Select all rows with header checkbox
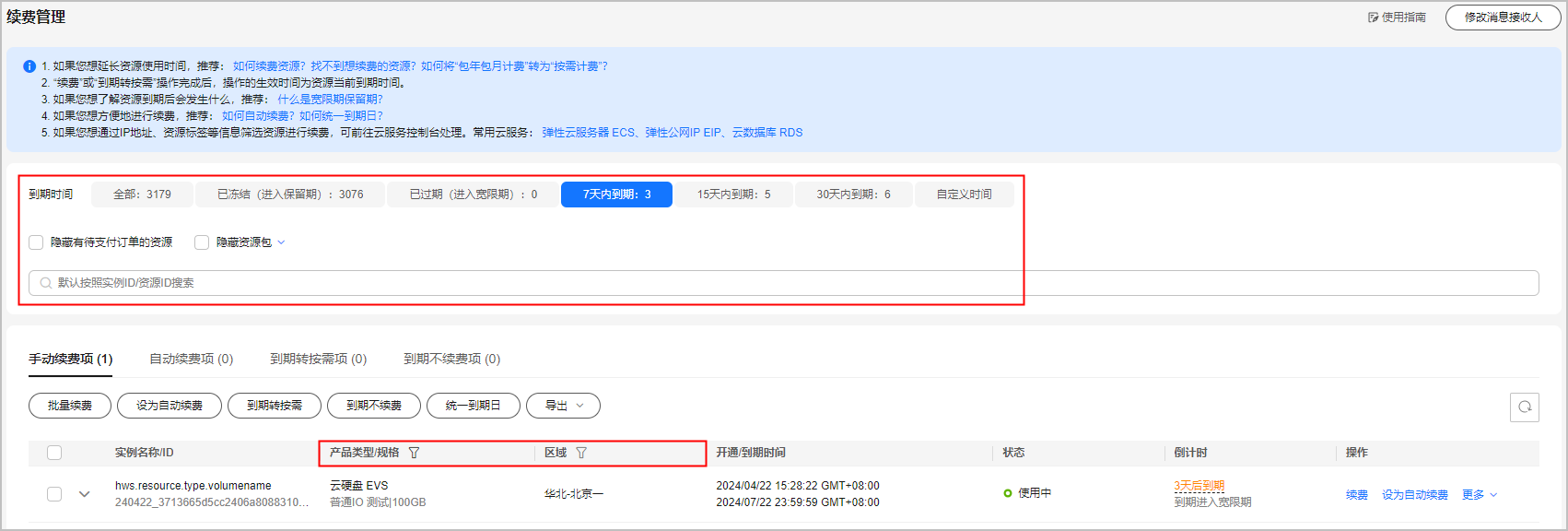Image resolution: width=1568 pixels, height=531 pixels. tap(54, 453)
